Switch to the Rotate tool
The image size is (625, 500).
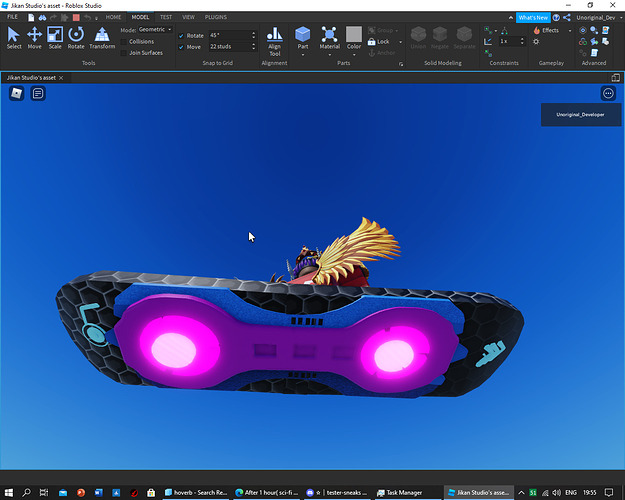point(76,38)
